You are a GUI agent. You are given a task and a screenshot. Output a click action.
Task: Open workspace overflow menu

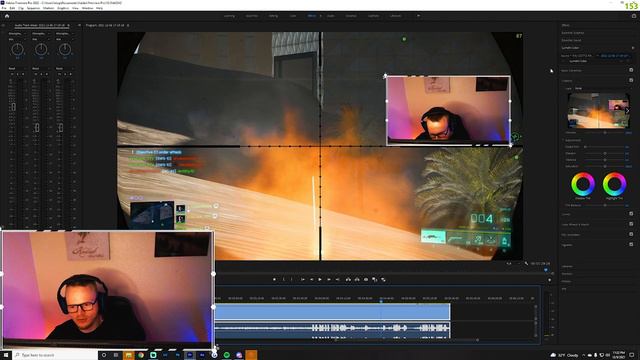[418, 16]
